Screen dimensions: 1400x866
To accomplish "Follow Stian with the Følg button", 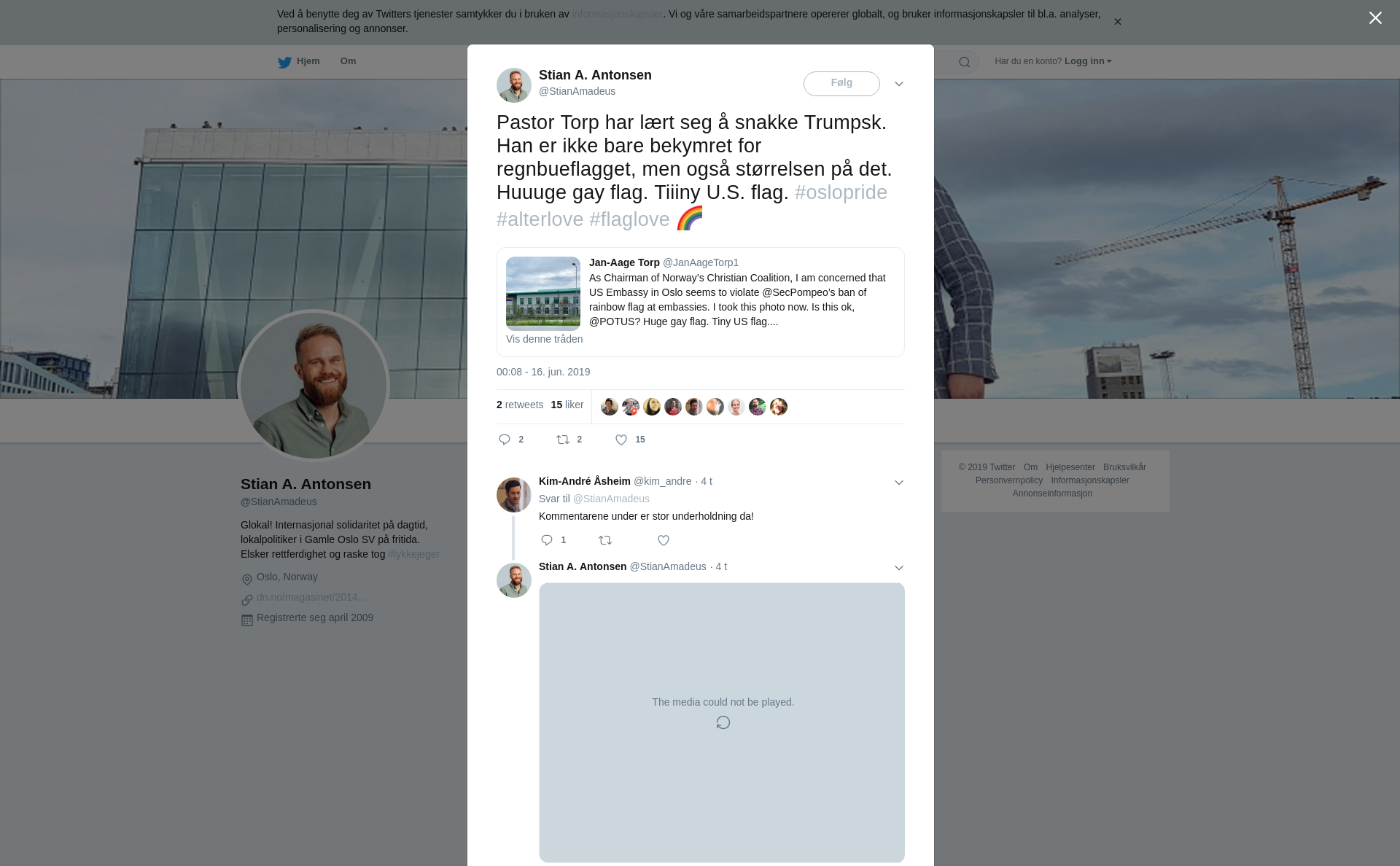I will point(841,84).
